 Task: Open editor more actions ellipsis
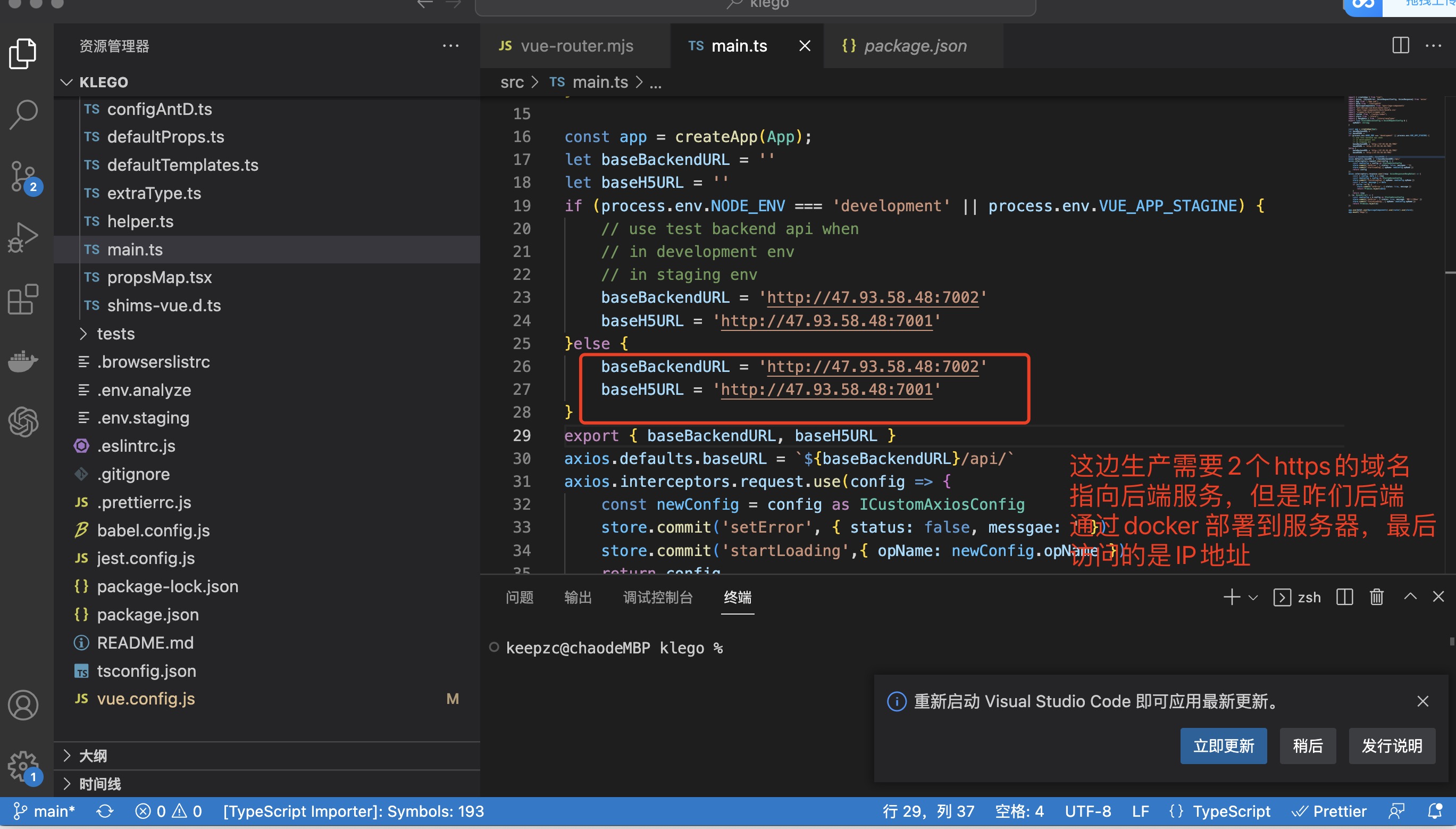(1433, 46)
